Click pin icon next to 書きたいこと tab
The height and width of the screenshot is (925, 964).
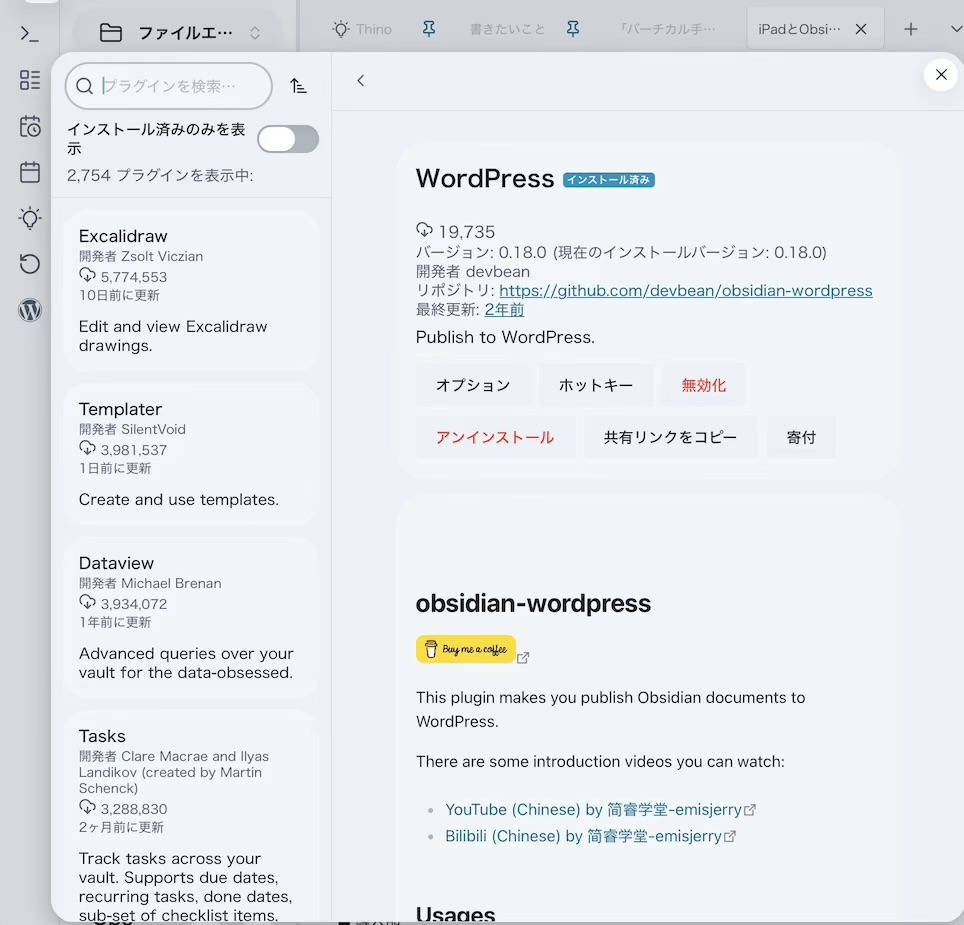pyautogui.click(x=572, y=28)
